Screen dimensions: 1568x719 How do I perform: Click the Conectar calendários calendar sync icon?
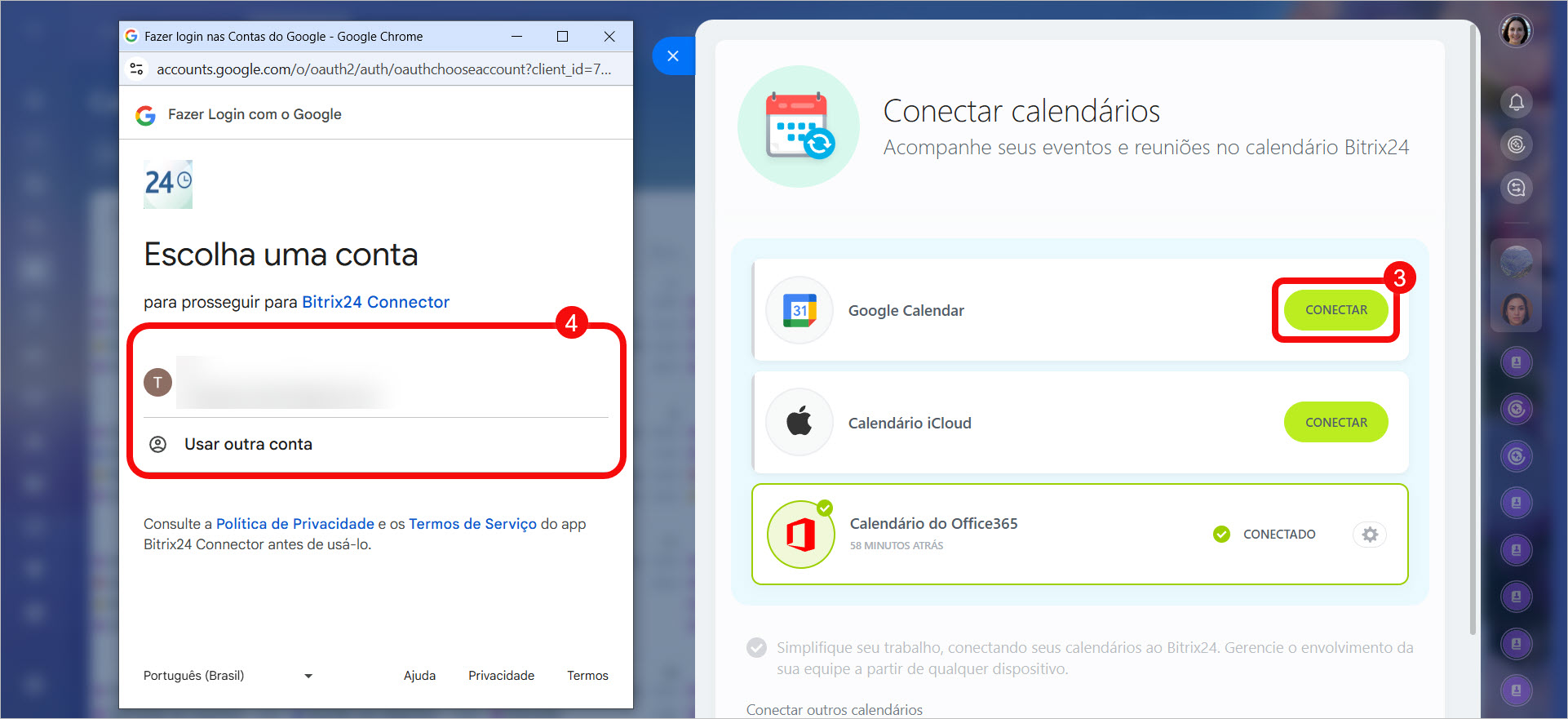pos(799,126)
